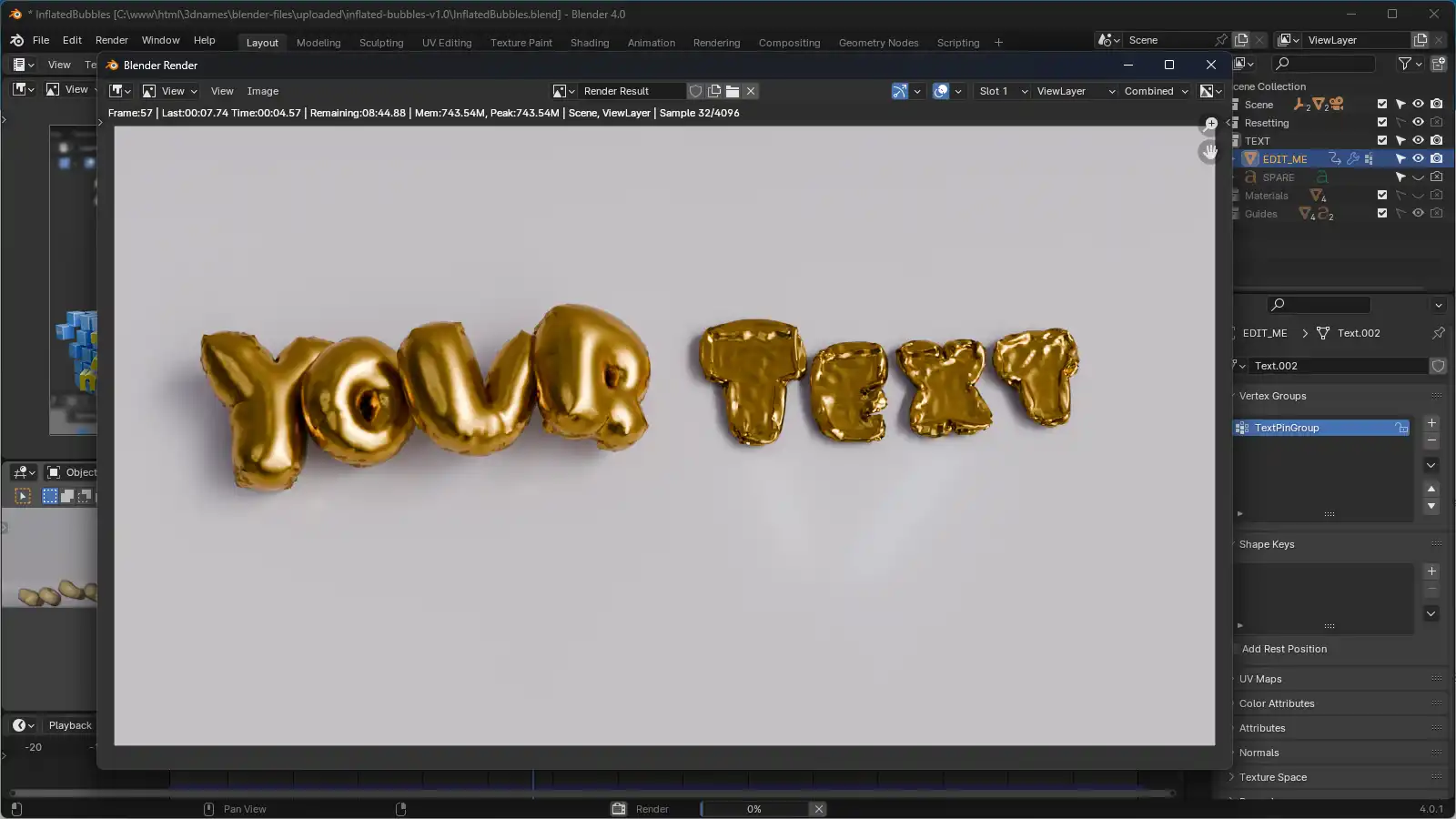
Task: Open the Slot 1 dropdown
Action: click(x=1003, y=91)
